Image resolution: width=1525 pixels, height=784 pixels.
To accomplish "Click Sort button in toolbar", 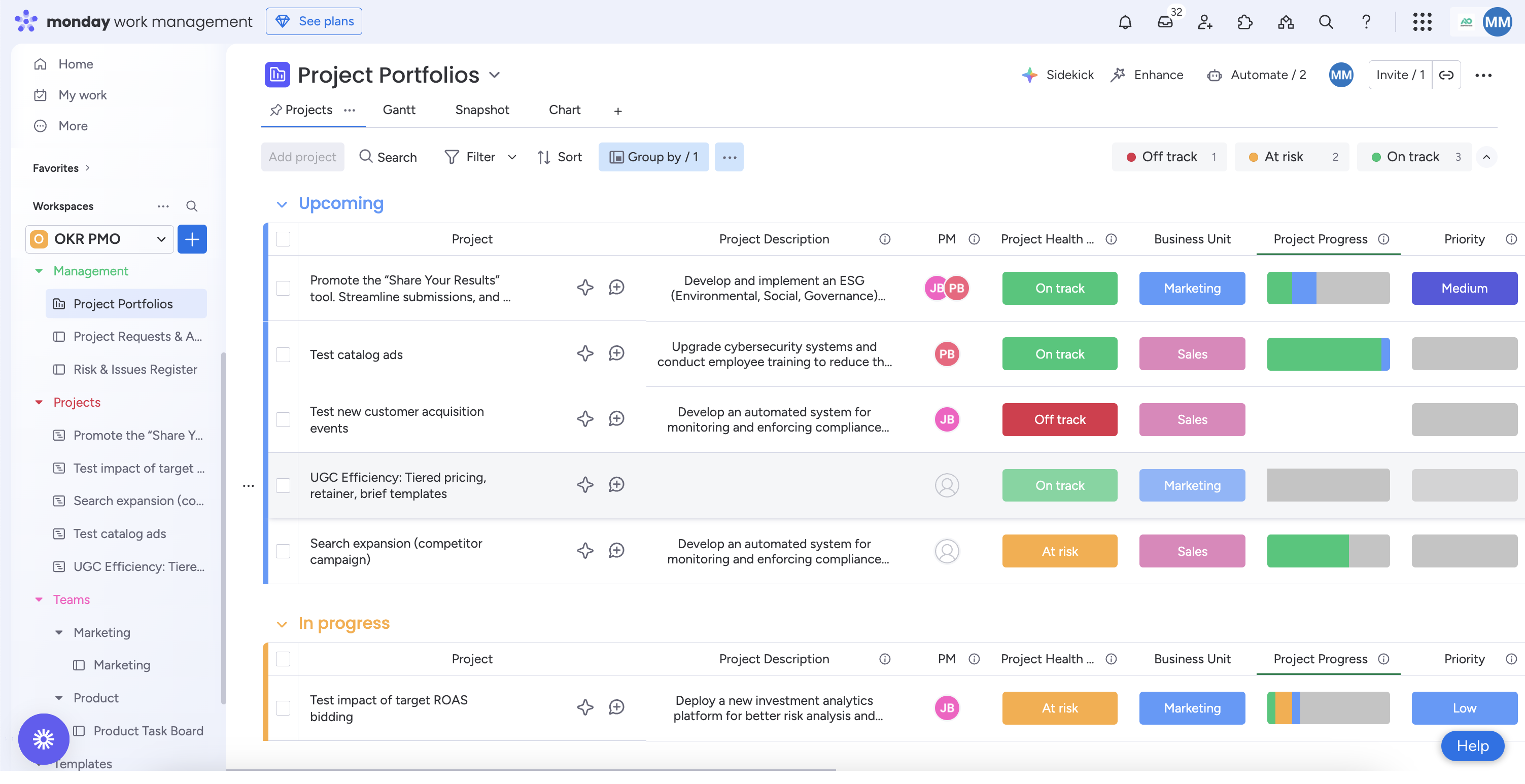I will tap(560, 157).
